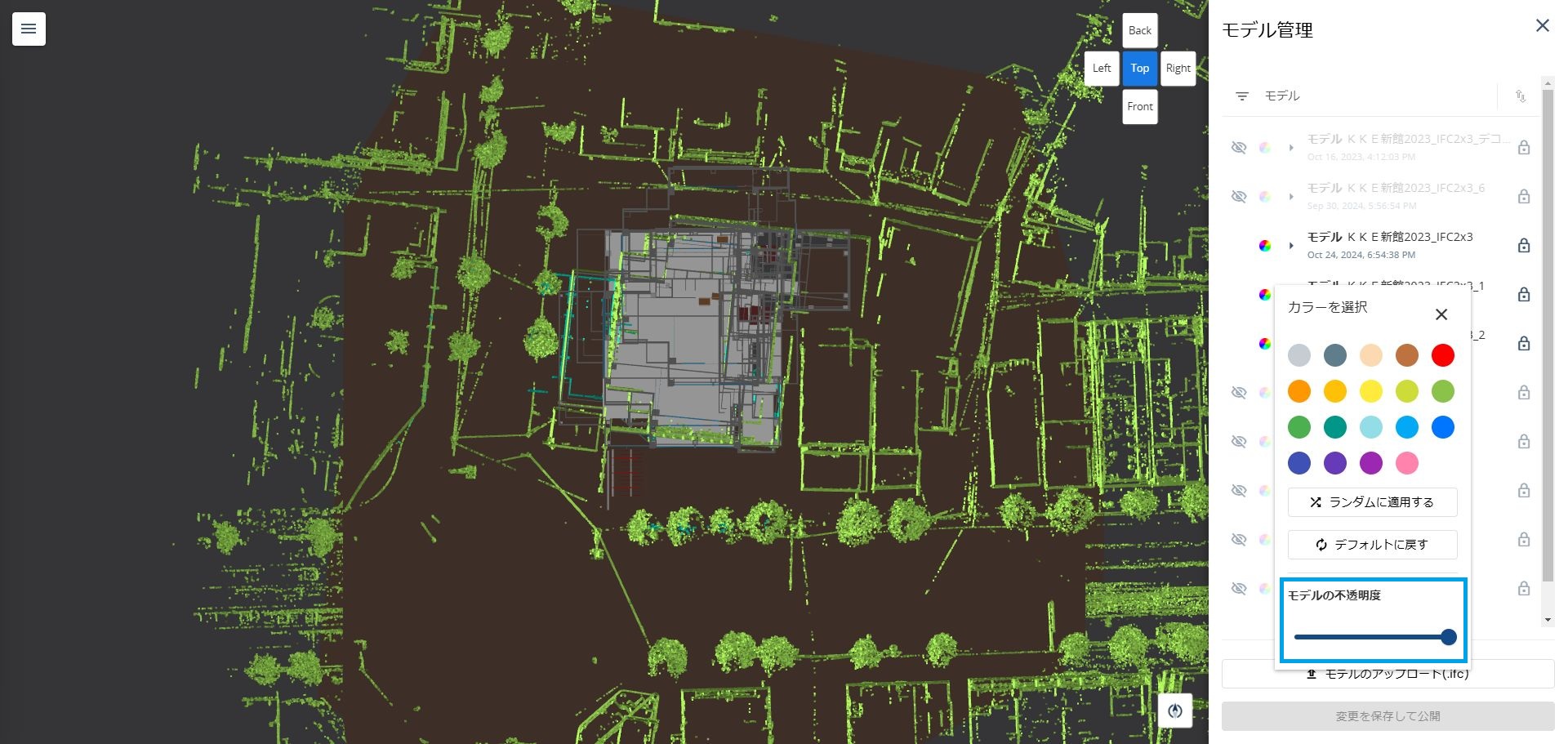The height and width of the screenshot is (744, 1568).
Task: Click ランダムに適用する button
Action: (x=1373, y=502)
